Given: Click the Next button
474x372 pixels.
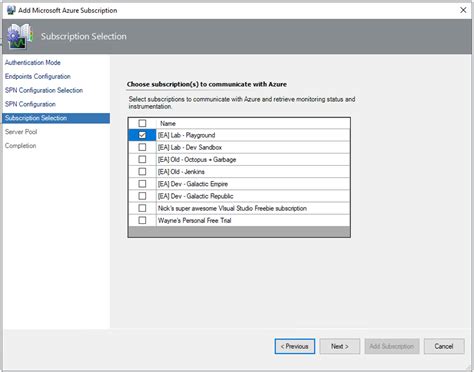Looking at the screenshot, I should pos(340,346).
